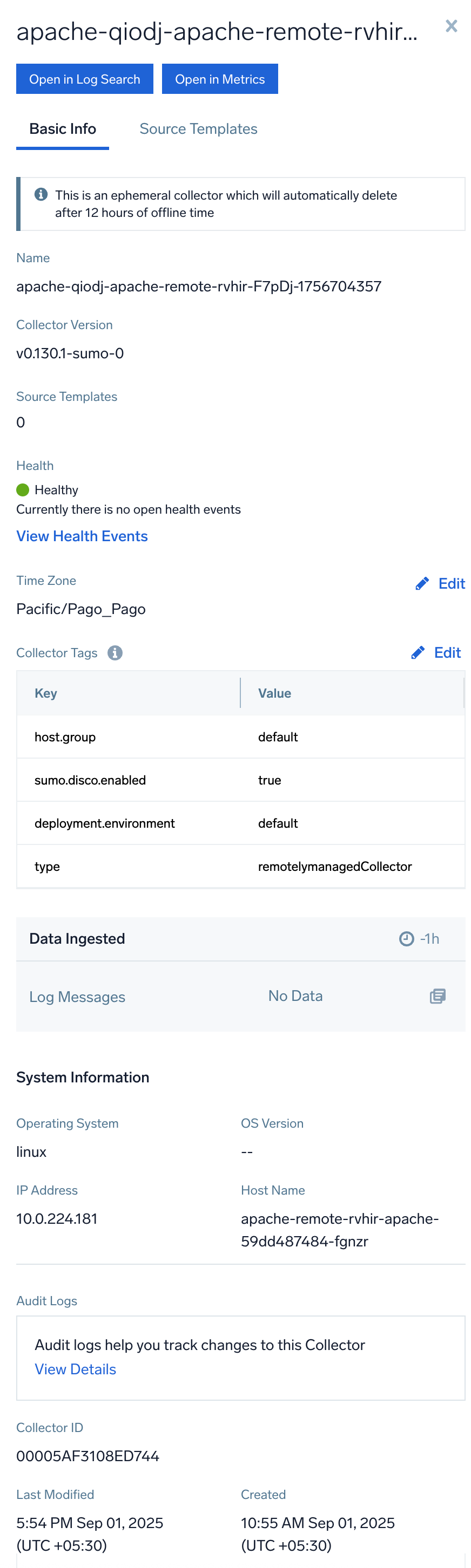This screenshot has width=471, height=1568.
Task: Close the collector details panel
Action: point(451,26)
